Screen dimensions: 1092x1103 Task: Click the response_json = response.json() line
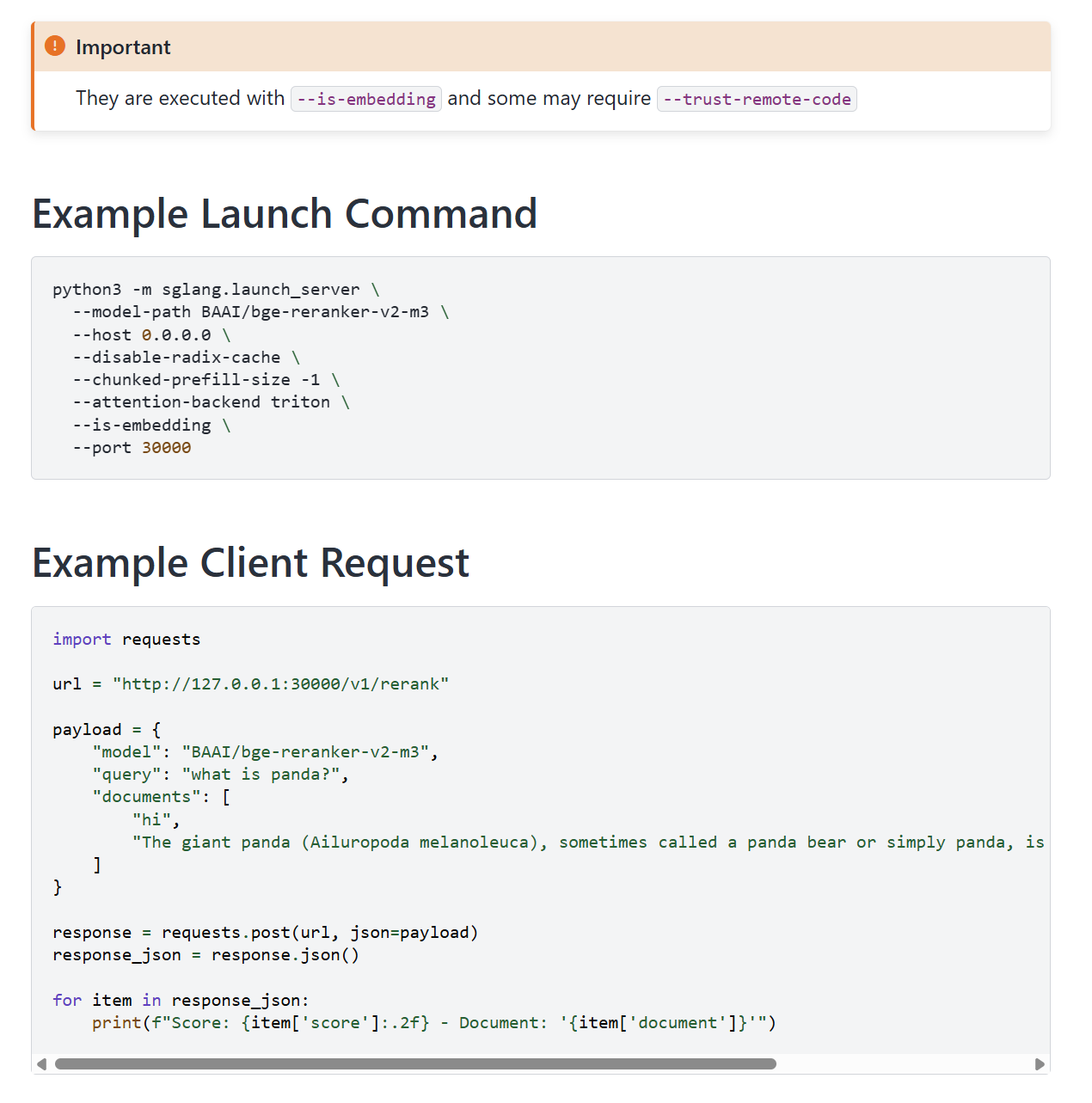[x=206, y=955]
